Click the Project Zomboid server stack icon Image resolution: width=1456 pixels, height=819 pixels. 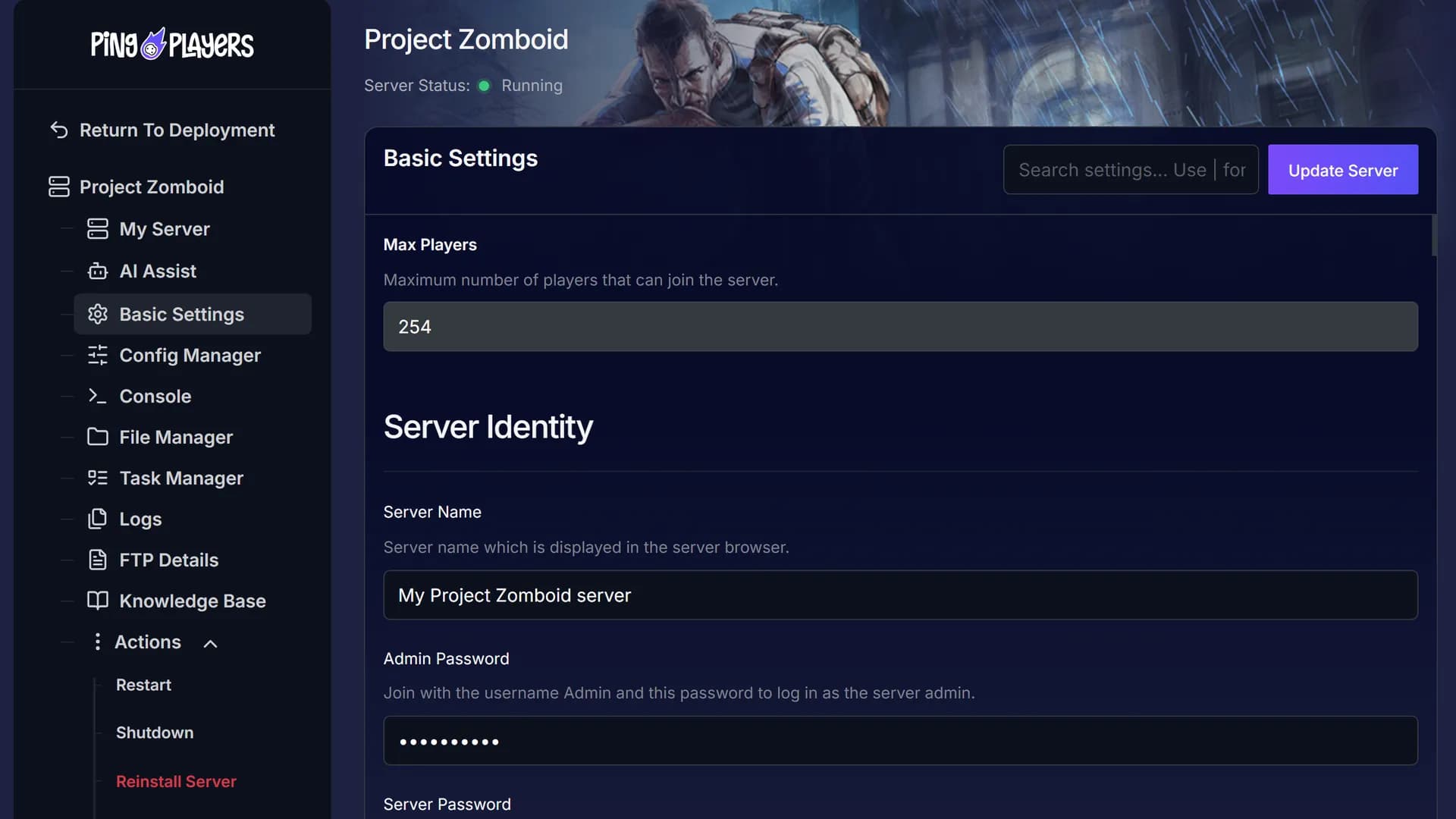(x=59, y=187)
